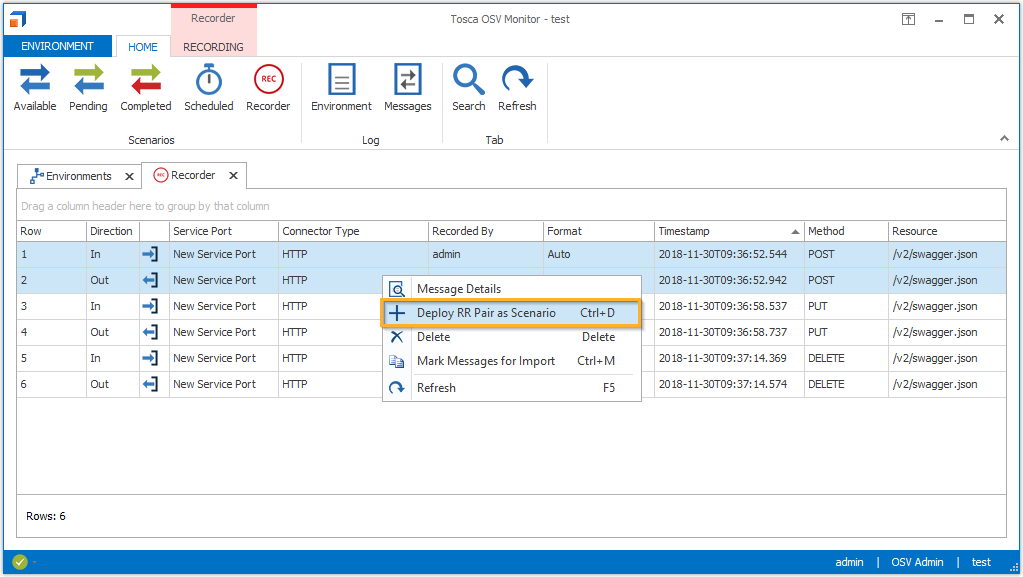Open Scheduled scenarios view
The image size is (1023, 577).
tap(208, 88)
